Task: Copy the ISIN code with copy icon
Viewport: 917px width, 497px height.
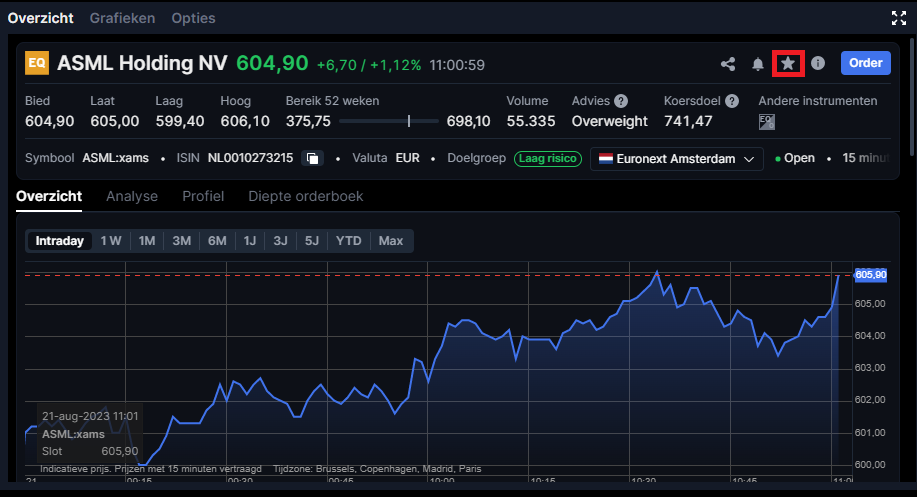Action: [x=313, y=159]
